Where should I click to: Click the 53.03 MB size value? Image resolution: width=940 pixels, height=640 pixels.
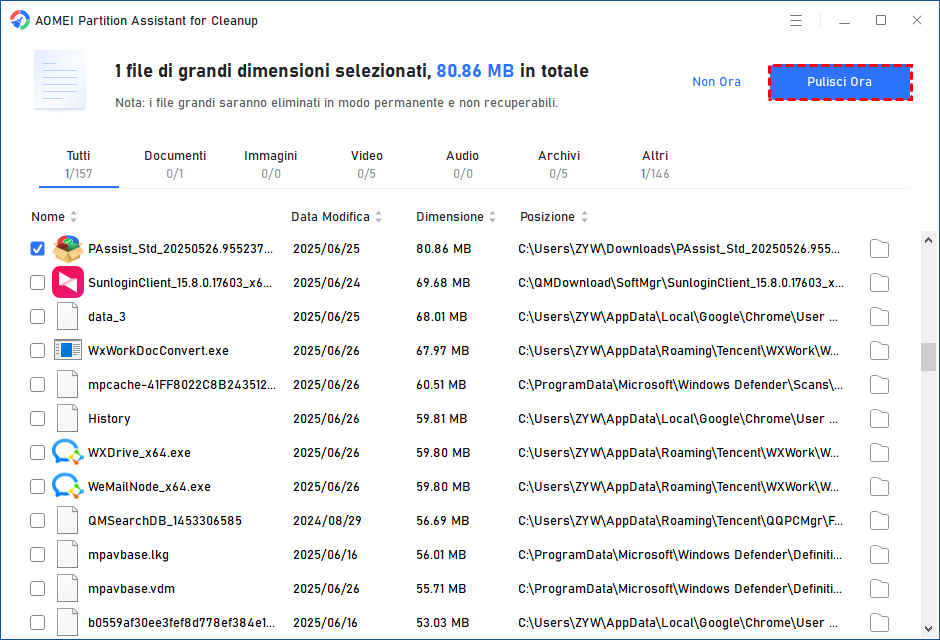click(x=442, y=623)
